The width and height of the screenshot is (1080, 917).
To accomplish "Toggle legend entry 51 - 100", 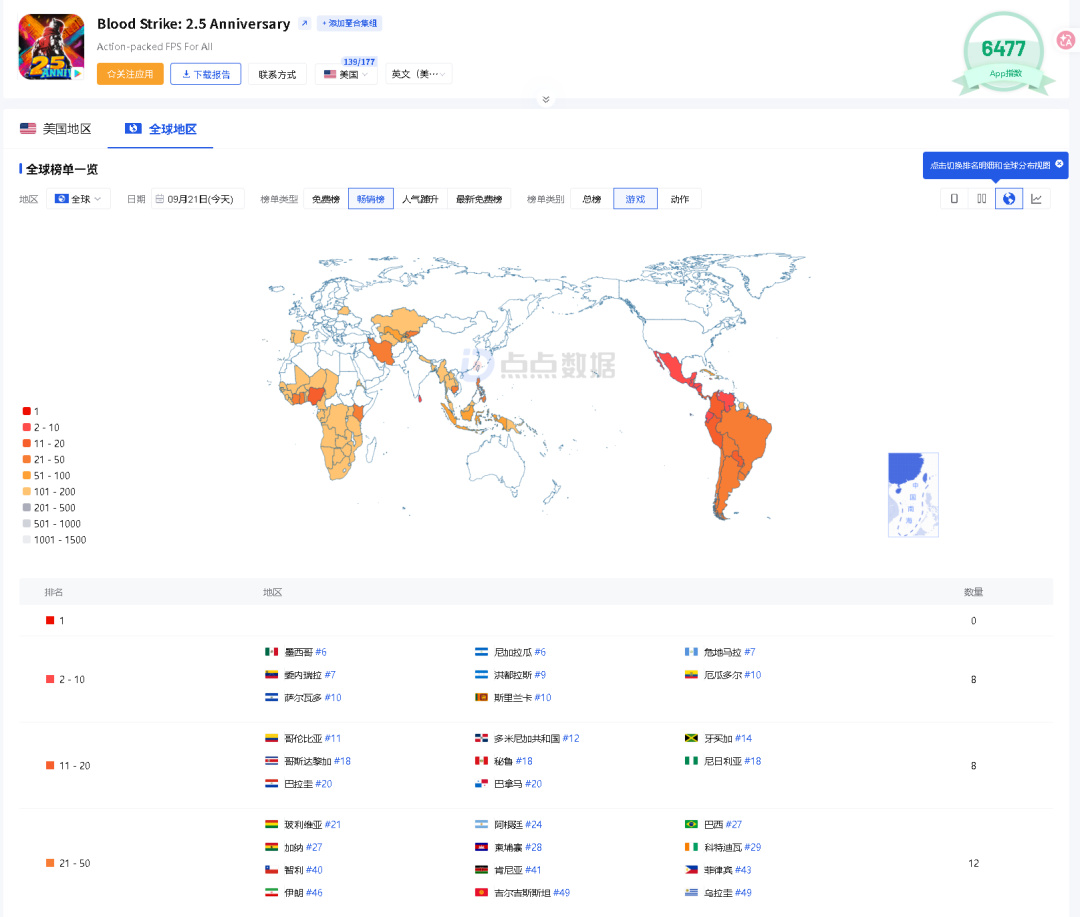I will tap(46, 475).
